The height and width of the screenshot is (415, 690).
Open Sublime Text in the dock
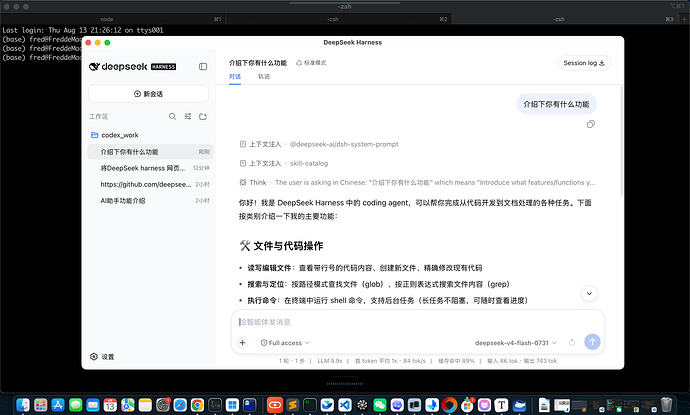click(x=292, y=404)
